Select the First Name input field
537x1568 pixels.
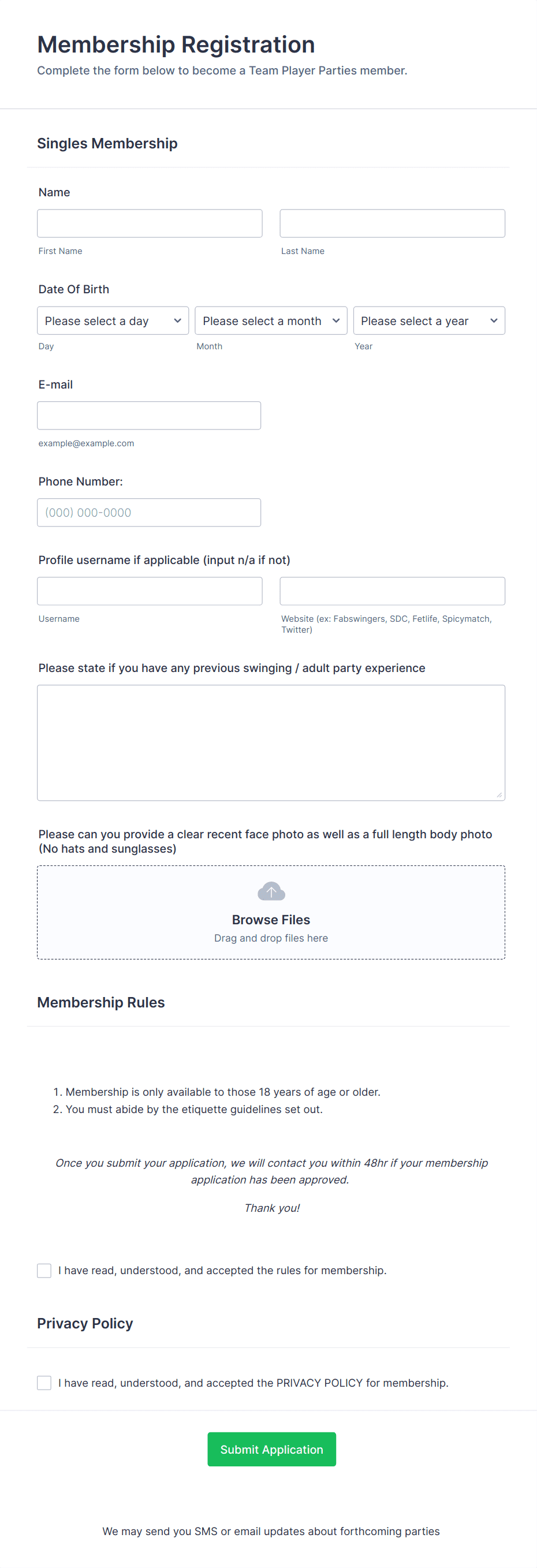click(x=150, y=223)
